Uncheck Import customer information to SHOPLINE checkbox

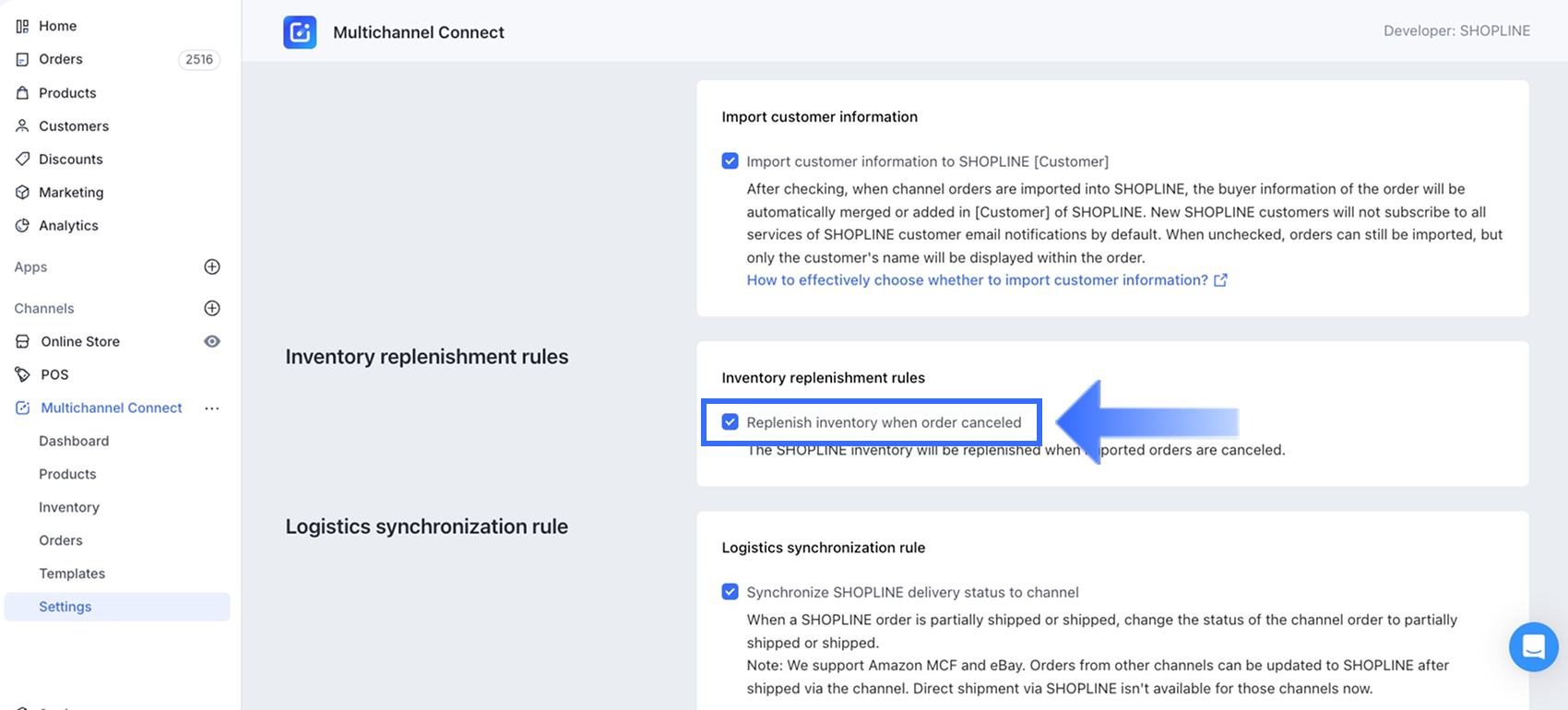(730, 161)
